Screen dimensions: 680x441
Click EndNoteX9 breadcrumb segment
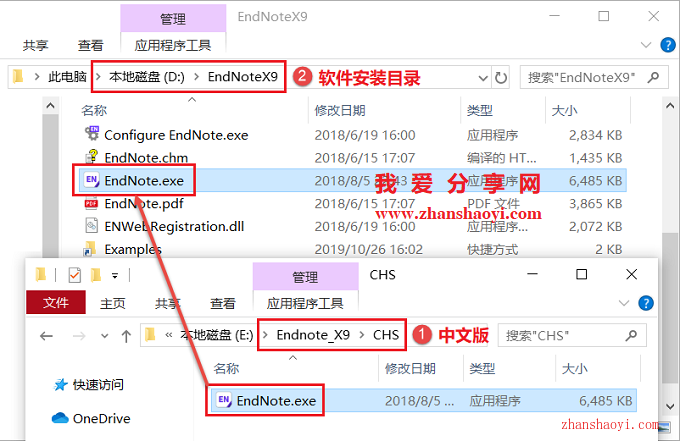(242, 77)
